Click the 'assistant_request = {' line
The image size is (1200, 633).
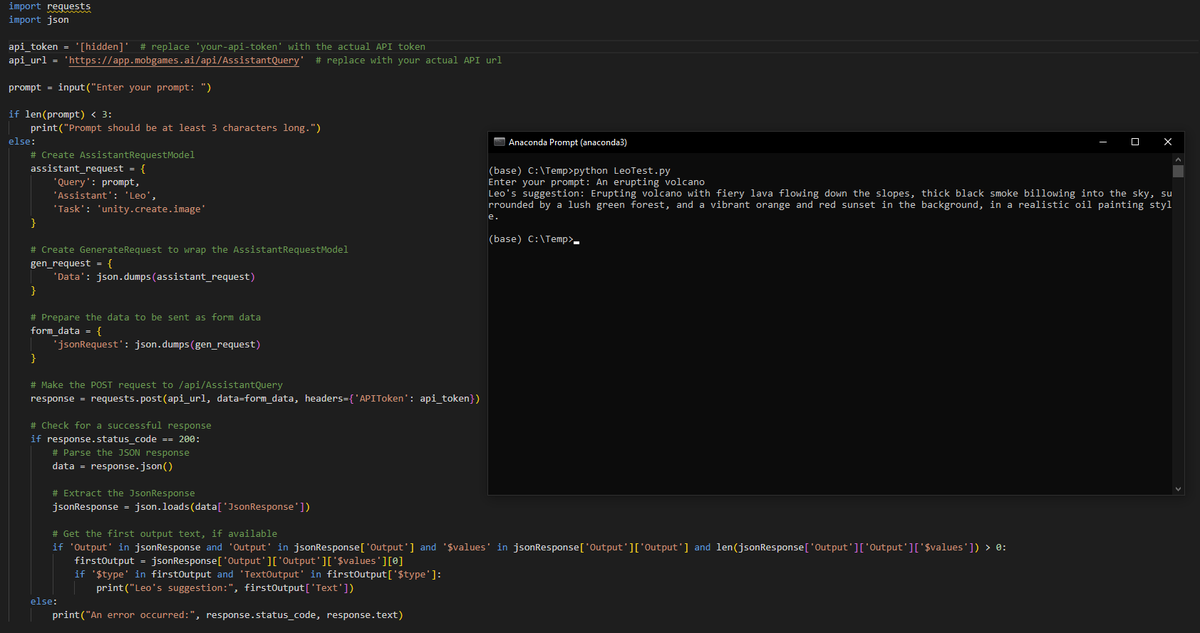click(x=88, y=169)
